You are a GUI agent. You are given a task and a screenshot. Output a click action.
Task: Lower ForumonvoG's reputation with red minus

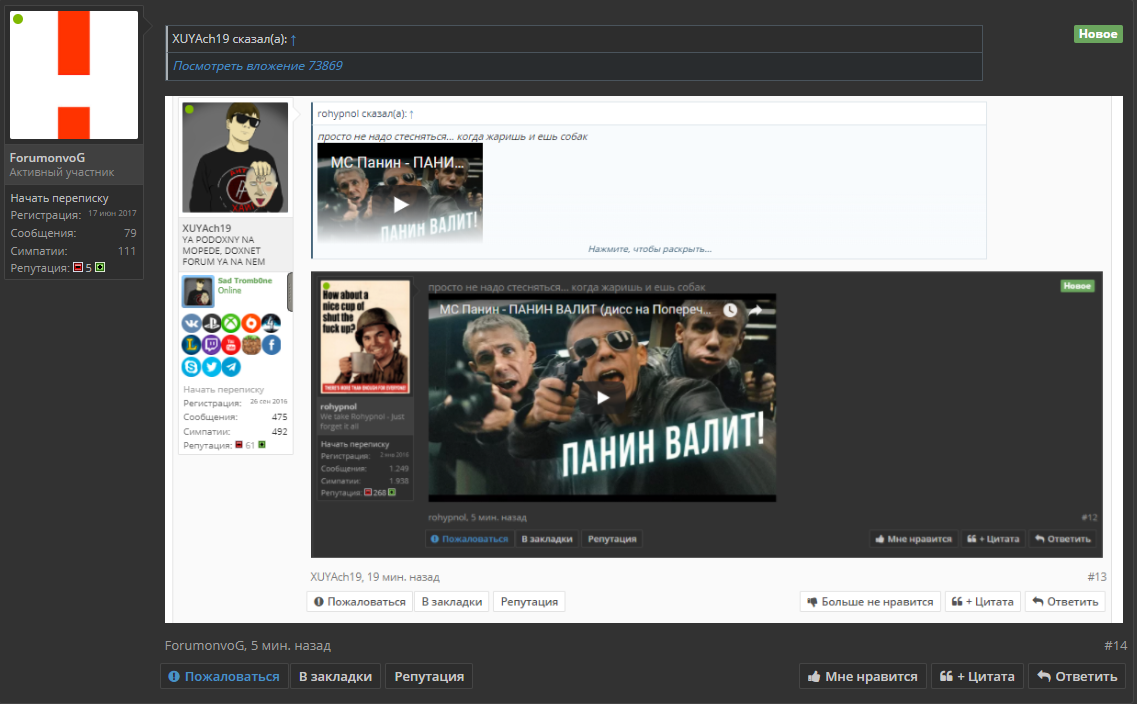[x=78, y=268]
